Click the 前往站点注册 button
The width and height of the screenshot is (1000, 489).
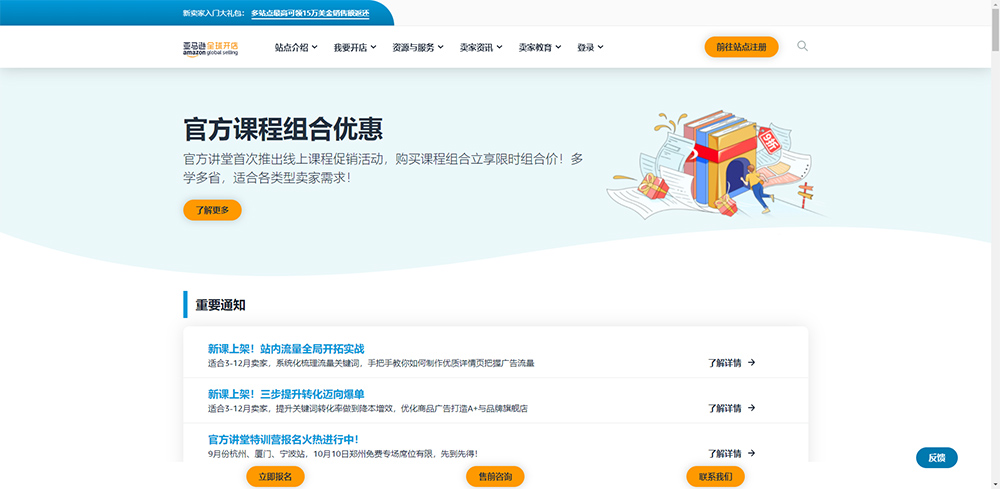[741, 47]
